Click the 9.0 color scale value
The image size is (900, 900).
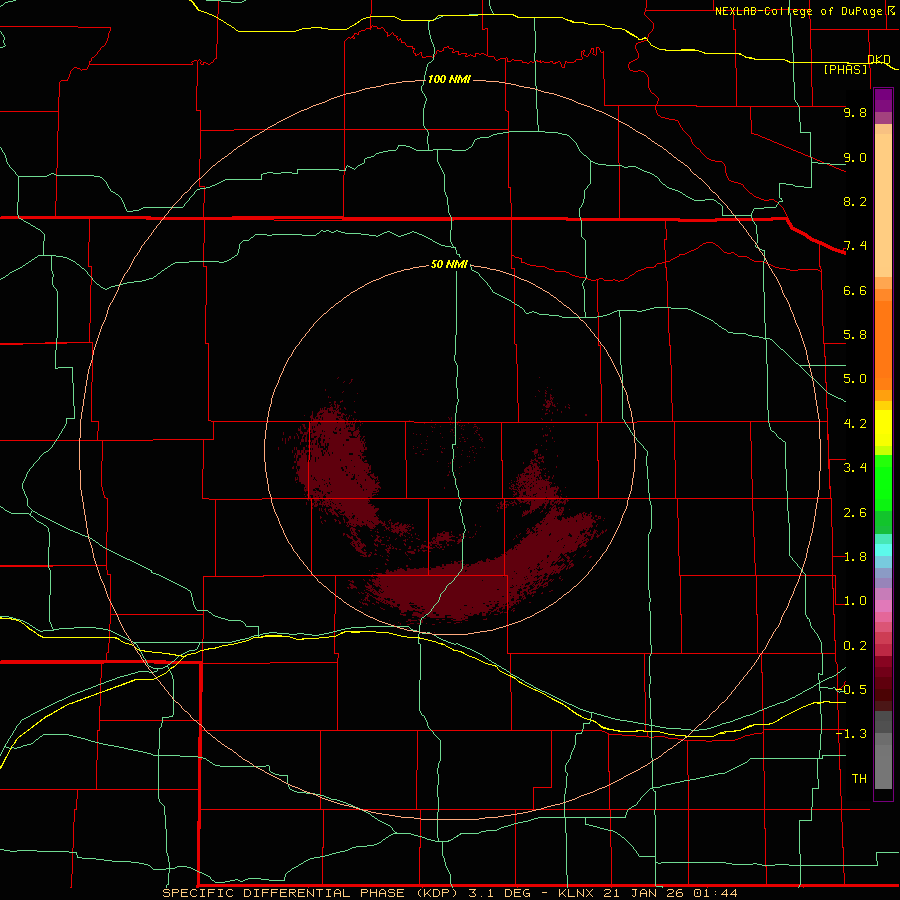pyautogui.click(x=855, y=157)
